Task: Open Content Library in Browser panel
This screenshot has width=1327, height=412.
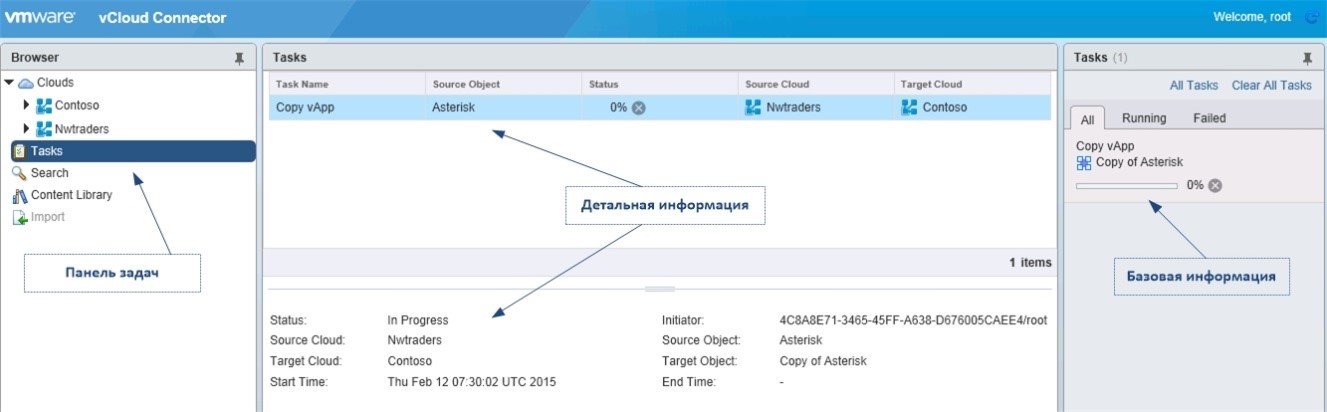Action: 71,195
